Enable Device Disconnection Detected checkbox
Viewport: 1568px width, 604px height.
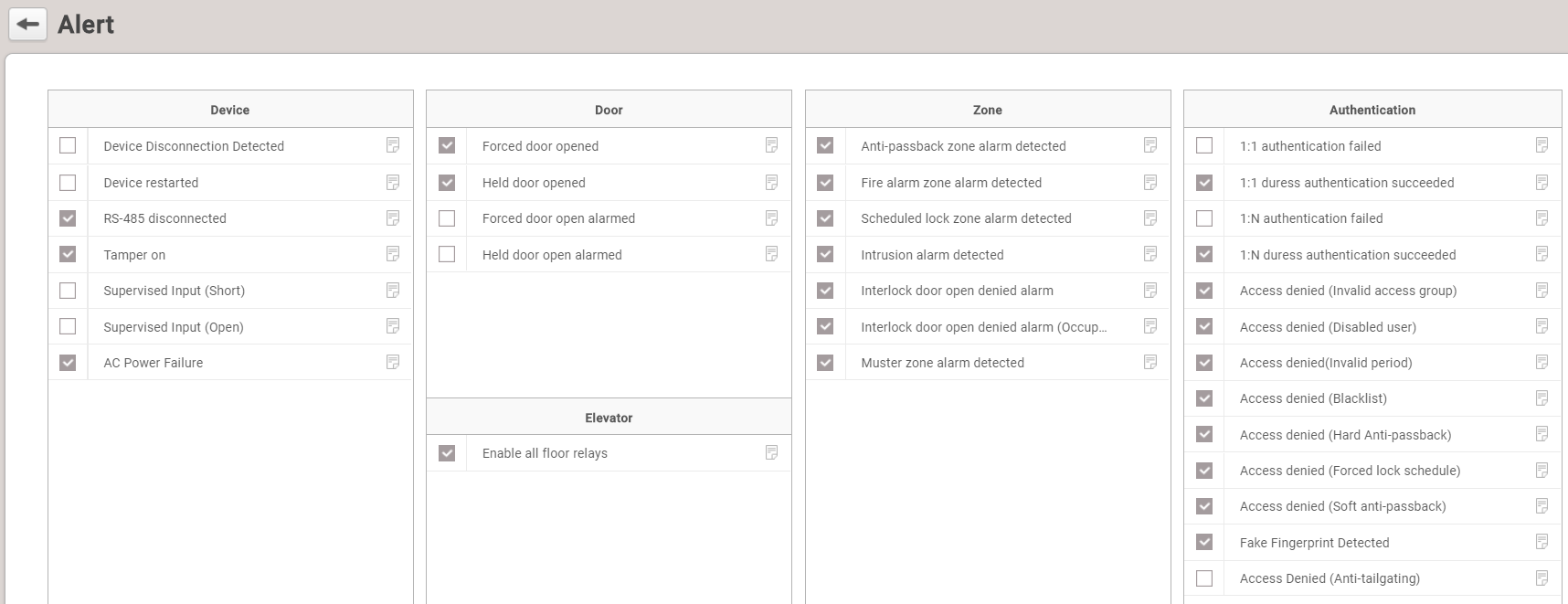coord(68,145)
